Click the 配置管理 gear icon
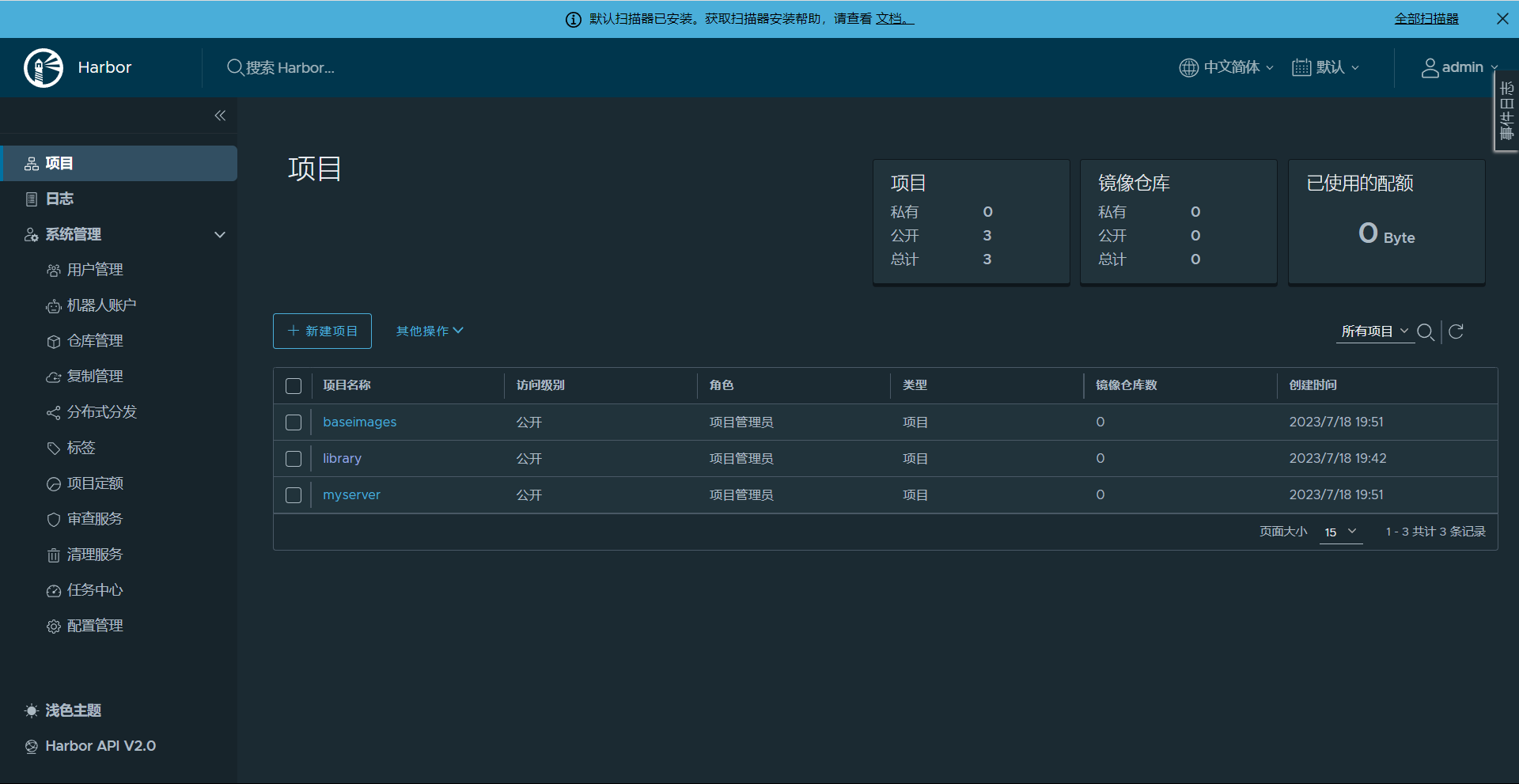The height and width of the screenshot is (784, 1519). point(54,627)
